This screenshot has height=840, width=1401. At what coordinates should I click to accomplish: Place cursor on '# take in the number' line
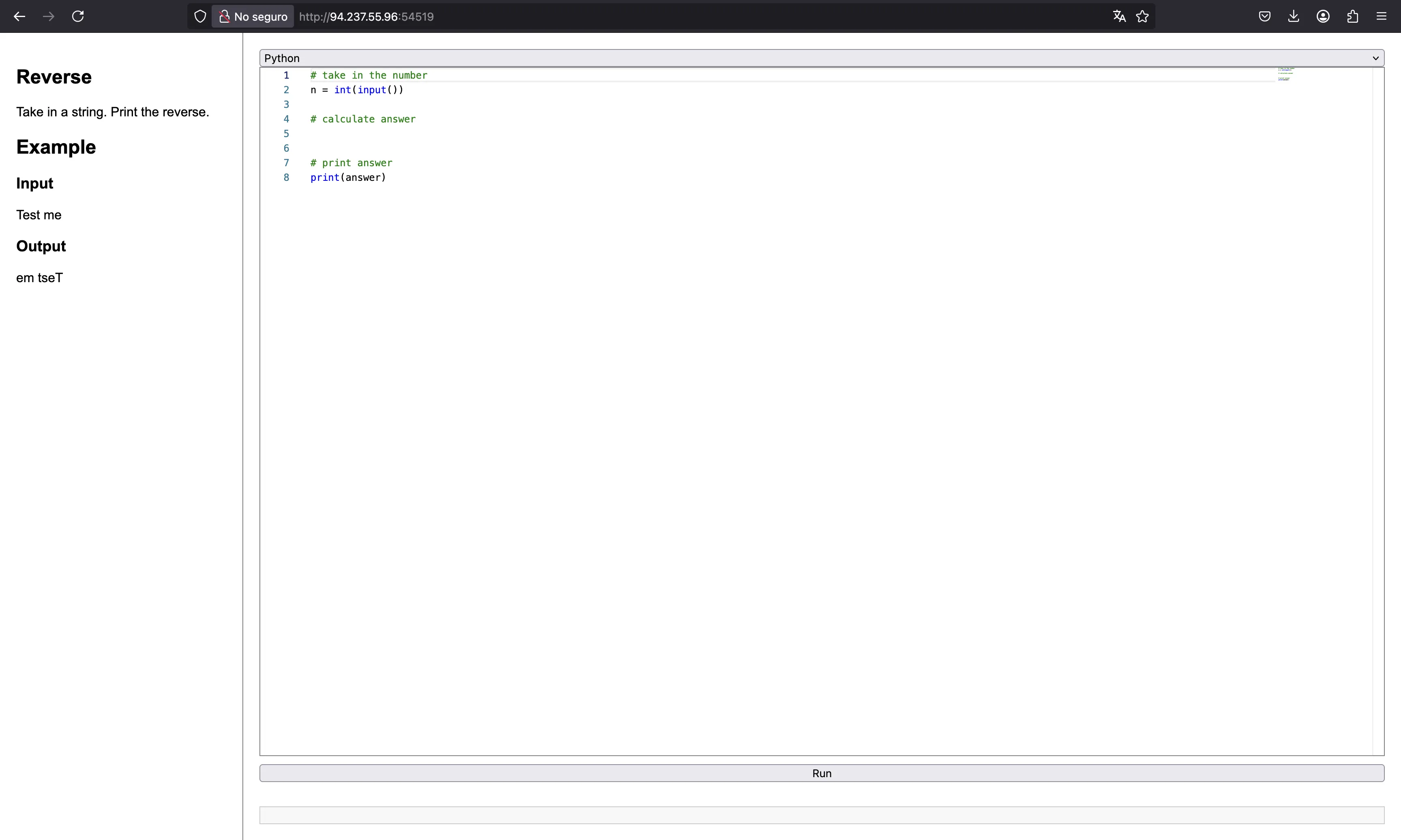pos(368,75)
